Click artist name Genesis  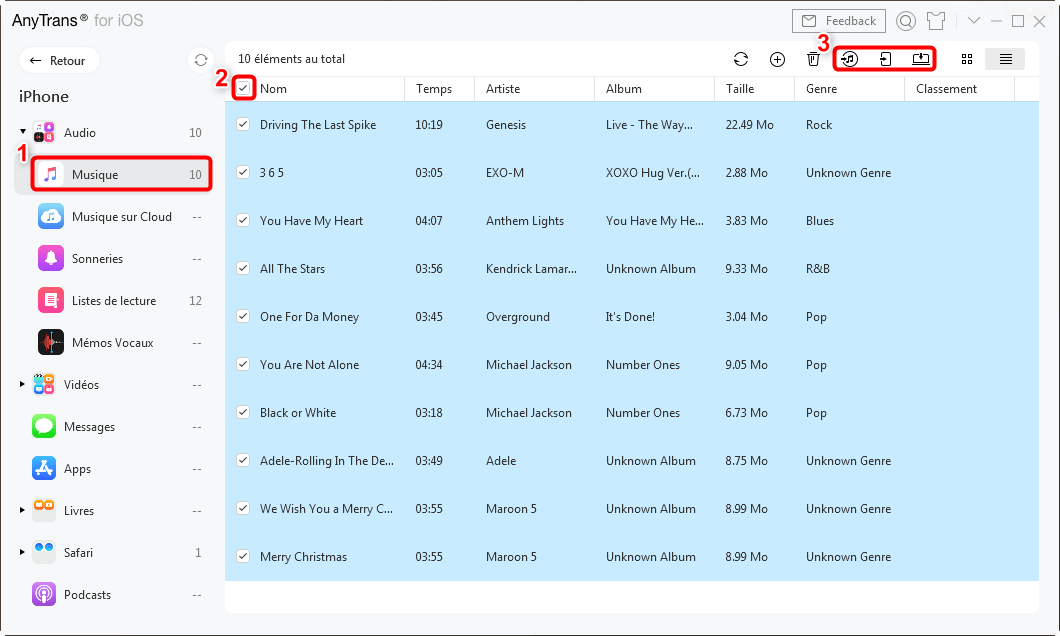(x=506, y=125)
